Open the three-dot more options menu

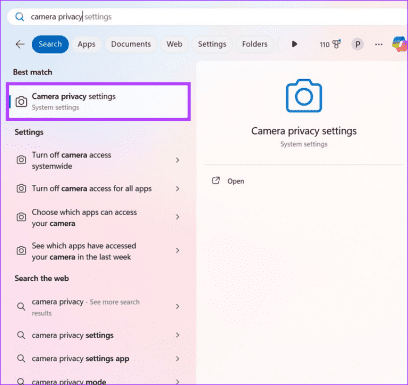click(379, 44)
